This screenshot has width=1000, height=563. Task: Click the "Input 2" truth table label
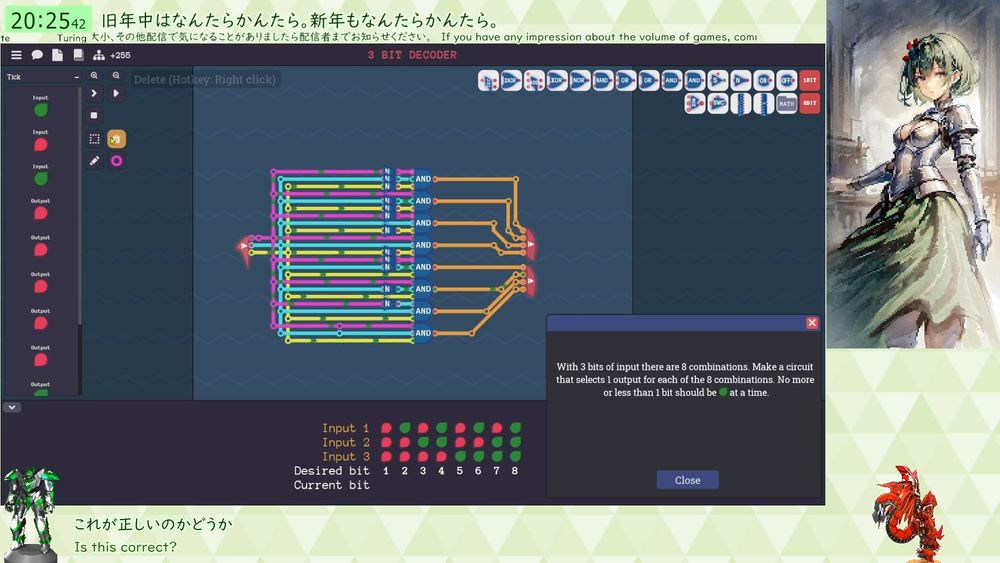tap(345, 442)
